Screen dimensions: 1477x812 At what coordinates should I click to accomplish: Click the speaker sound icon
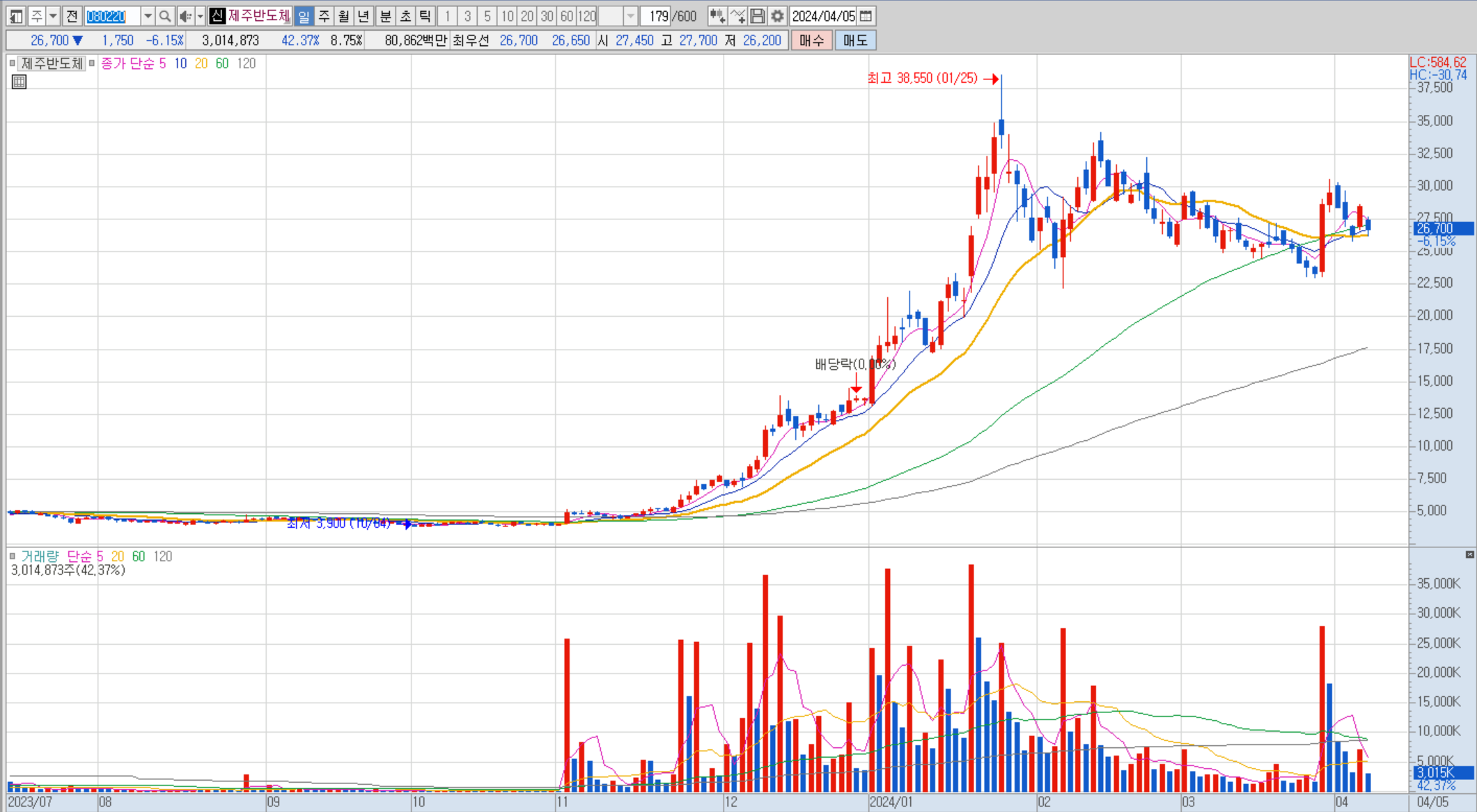coord(185,16)
